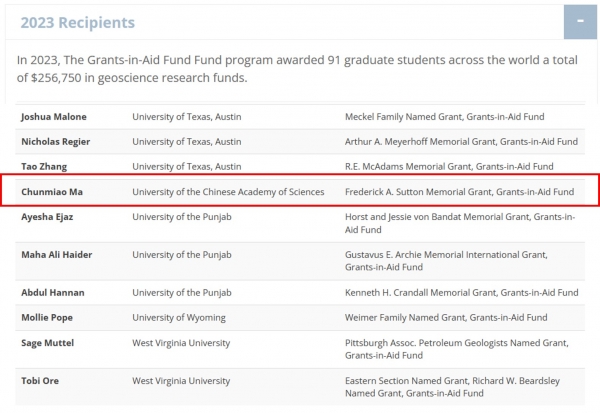Click Horst and Jessie von Bandat grant text
The width and height of the screenshot is (600, 413).
pyautogui.click(x=460, y=223)
